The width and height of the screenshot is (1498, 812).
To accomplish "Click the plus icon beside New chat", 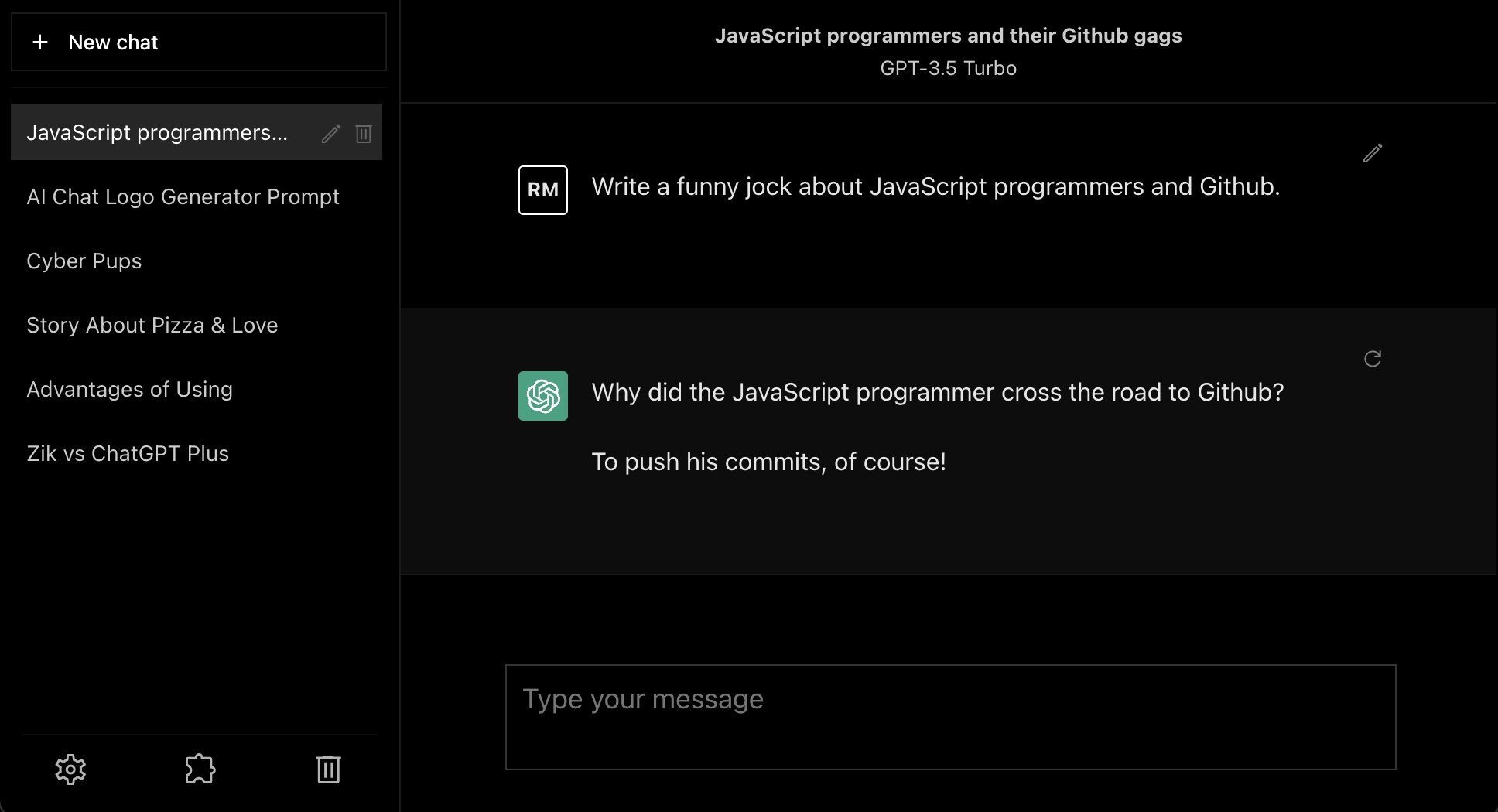I will (x=40, y=43).
